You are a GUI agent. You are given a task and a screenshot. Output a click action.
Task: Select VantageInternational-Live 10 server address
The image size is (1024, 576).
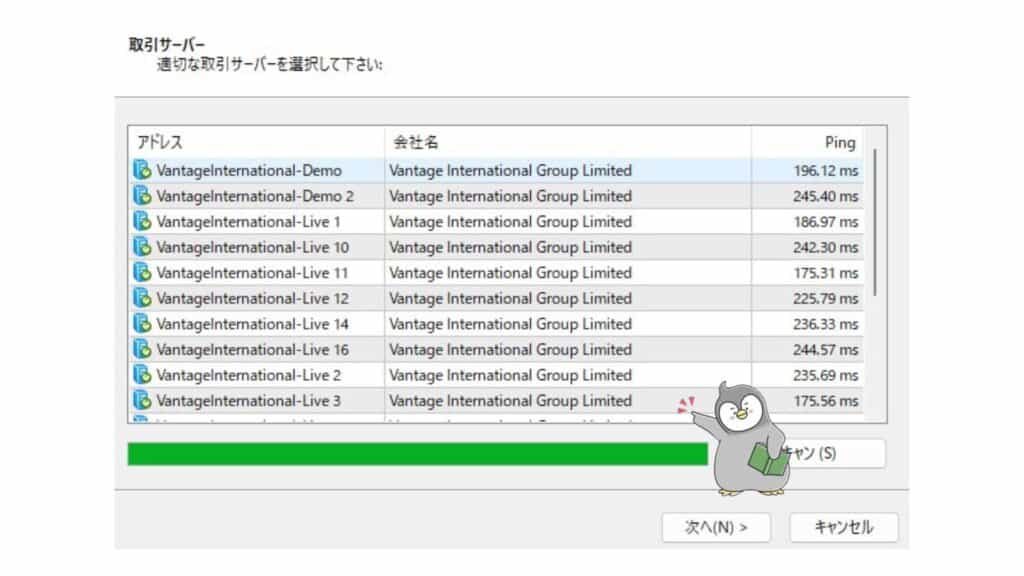(x=252, y=247)
